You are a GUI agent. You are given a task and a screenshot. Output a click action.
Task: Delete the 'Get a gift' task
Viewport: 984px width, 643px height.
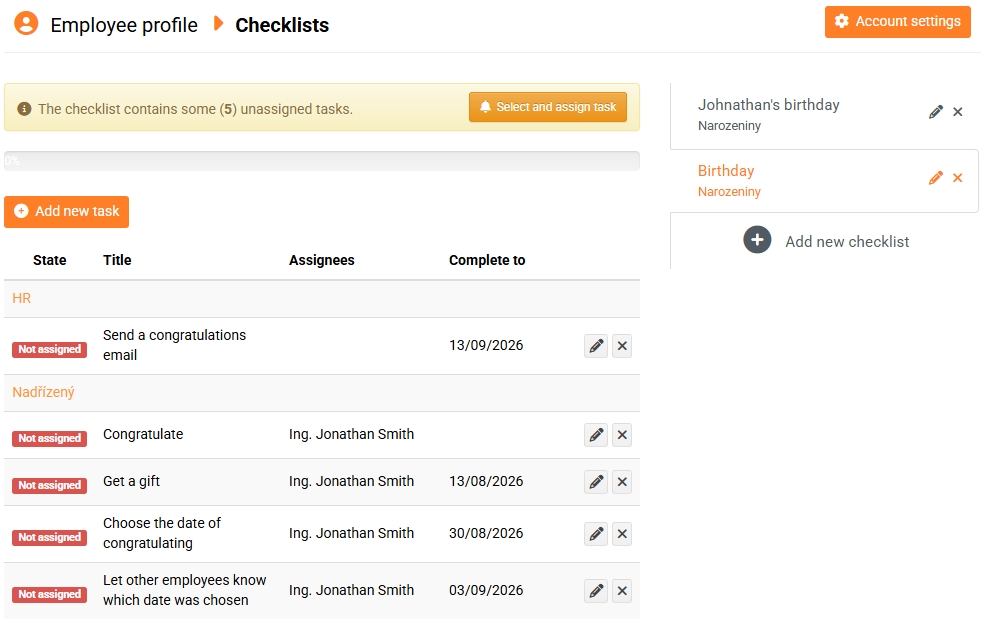(622, 482)
